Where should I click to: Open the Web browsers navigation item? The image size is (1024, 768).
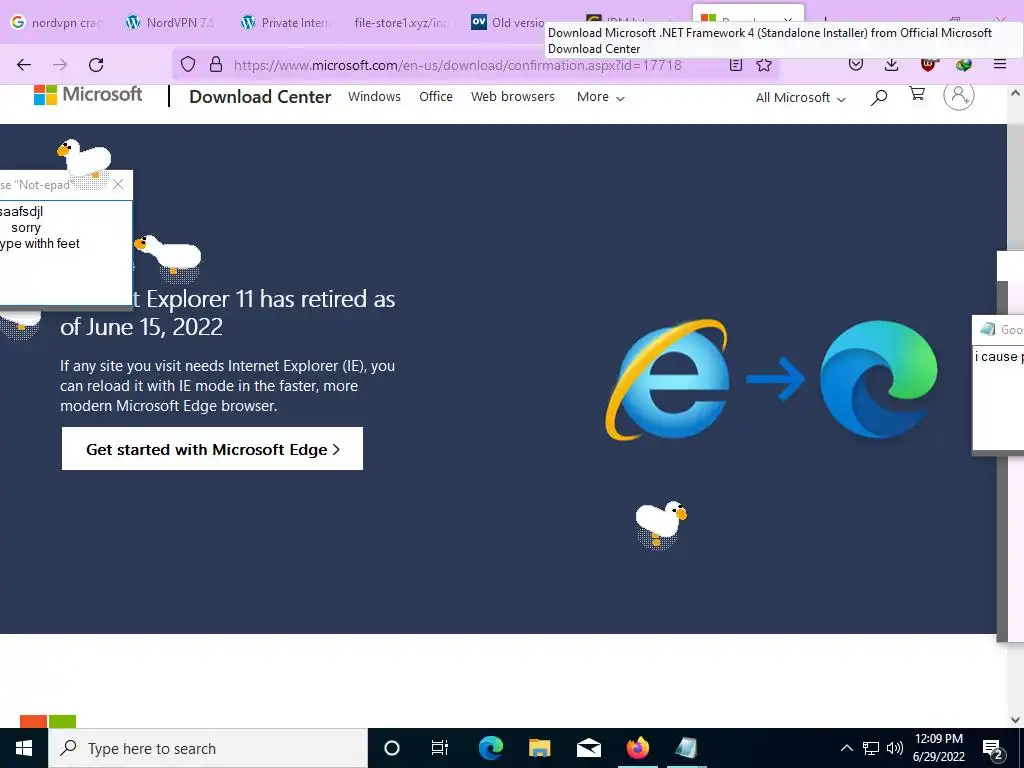pos(513,97)
